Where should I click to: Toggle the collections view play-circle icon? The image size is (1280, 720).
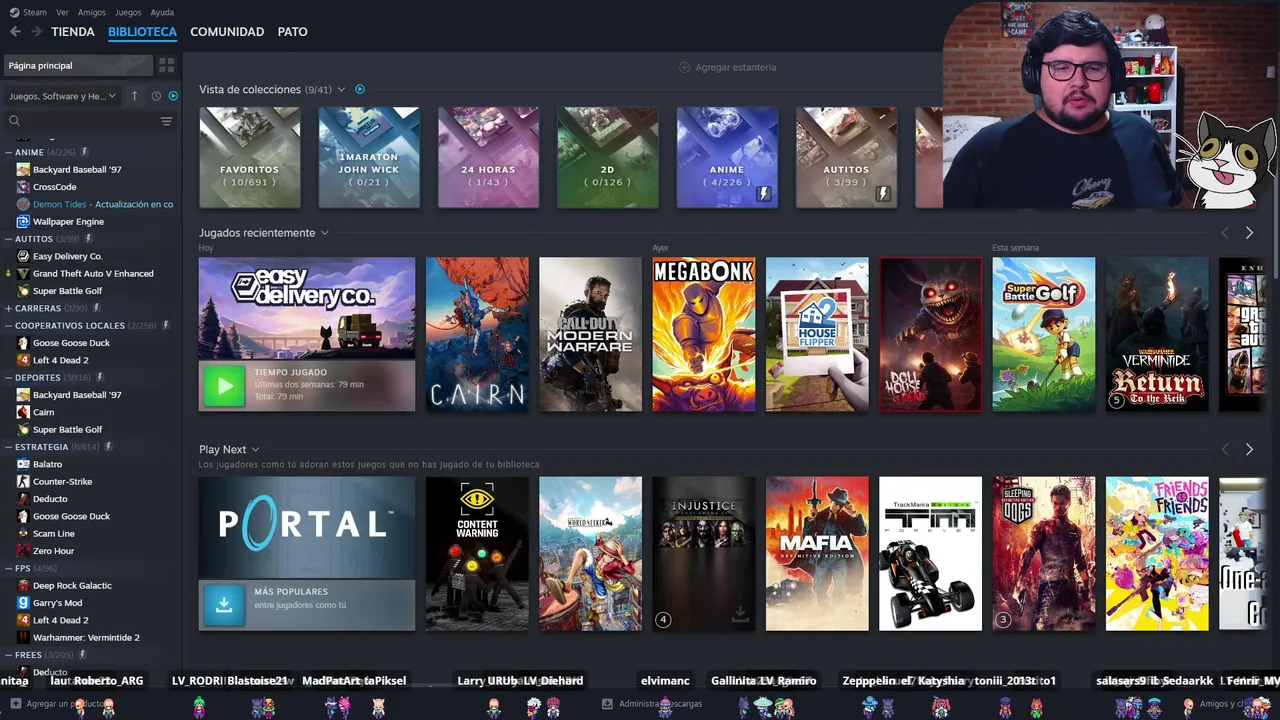pyautogui.click(x=360, y=89)
